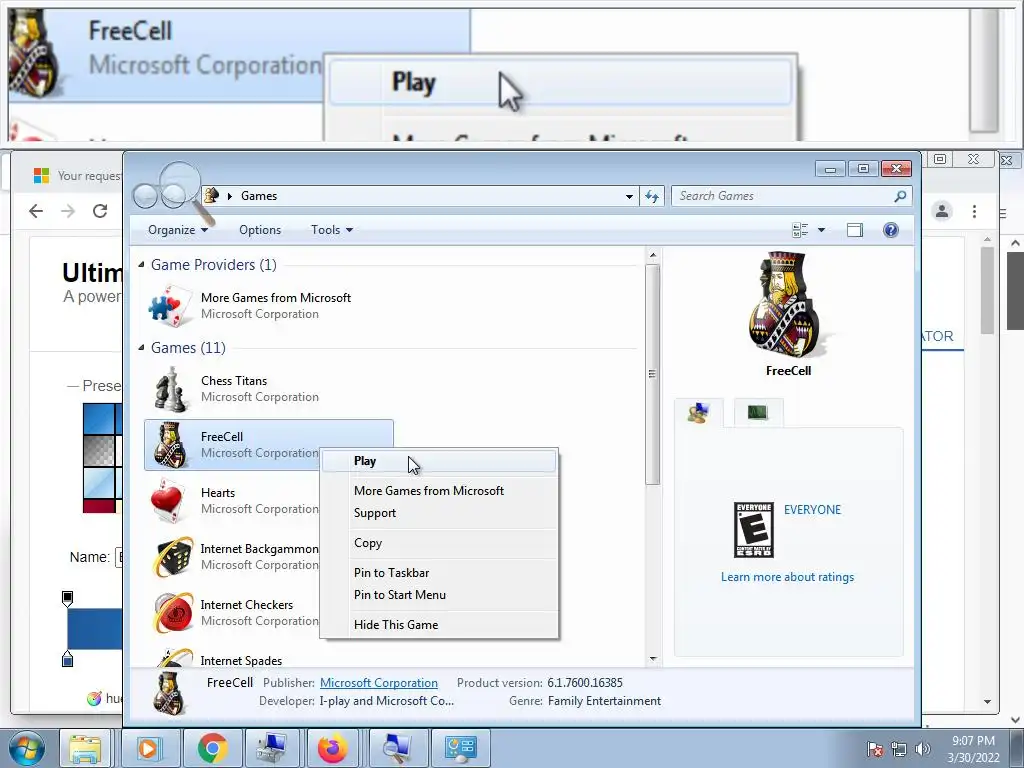
Task: Click the blue bottom gradient stop marker
Action: coord(67,659)
